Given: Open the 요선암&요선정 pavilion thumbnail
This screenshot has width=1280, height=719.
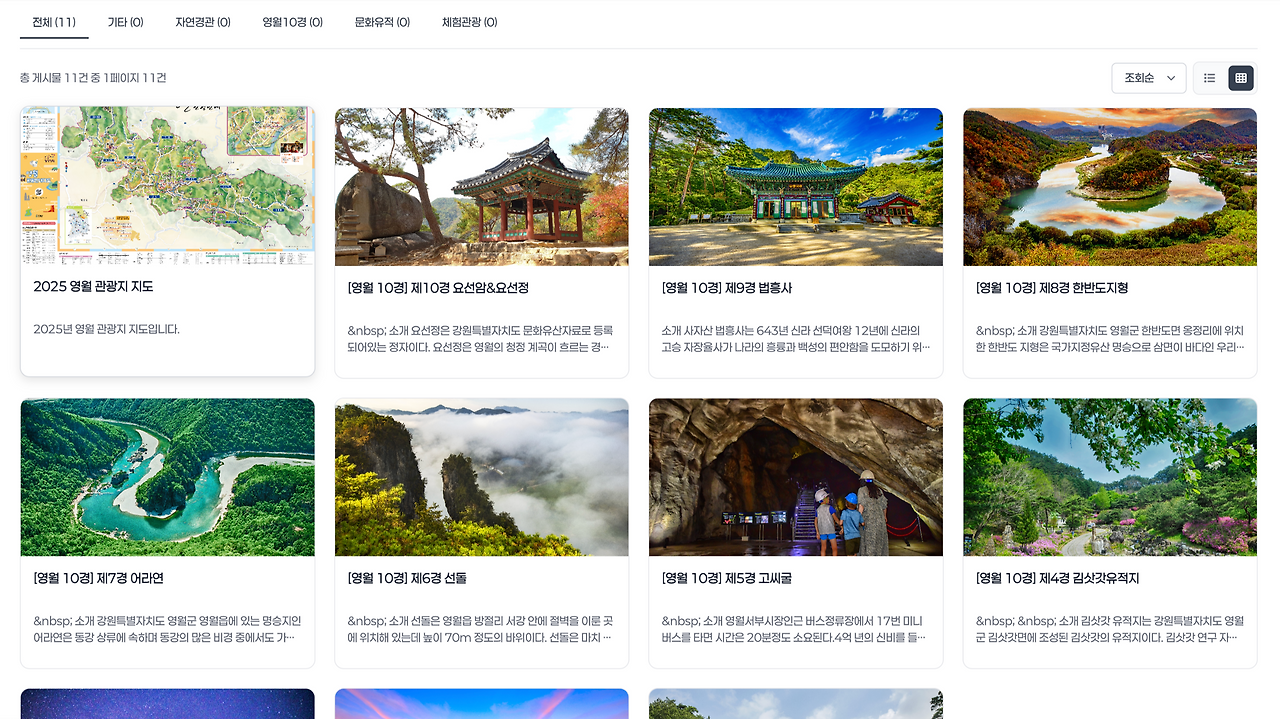Looking at the screenshot, I should pyautogui.click(x=482, y=187).
